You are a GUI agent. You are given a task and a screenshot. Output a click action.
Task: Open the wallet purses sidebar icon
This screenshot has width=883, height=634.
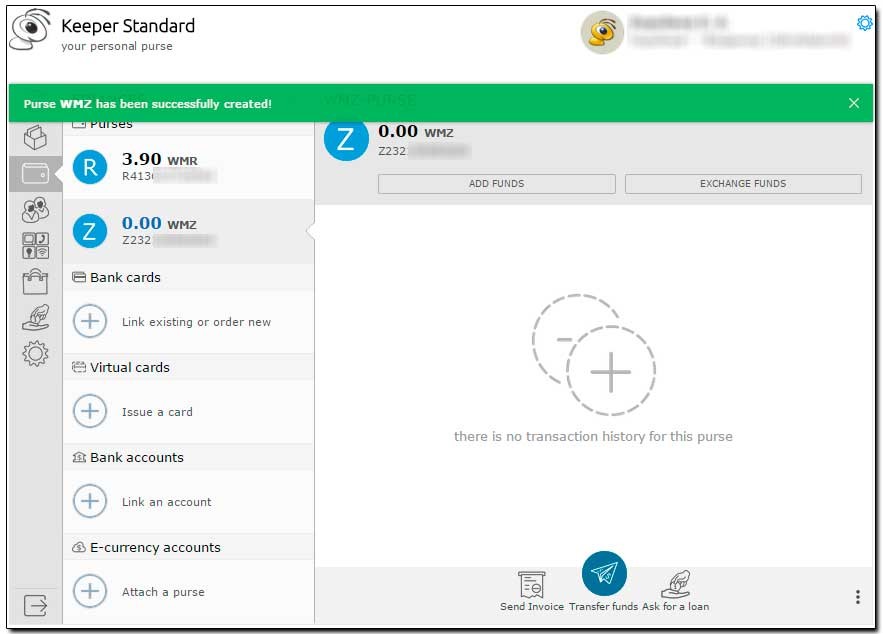pyautogui.click(x=35, y=173)
